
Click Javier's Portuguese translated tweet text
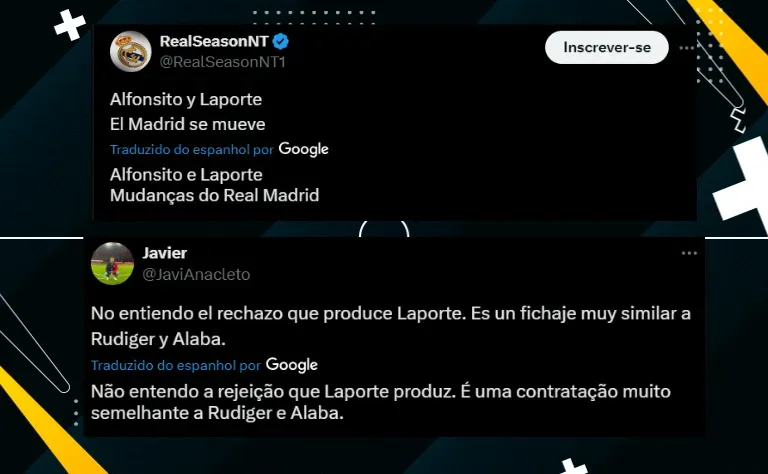click(x=381, y=402)
